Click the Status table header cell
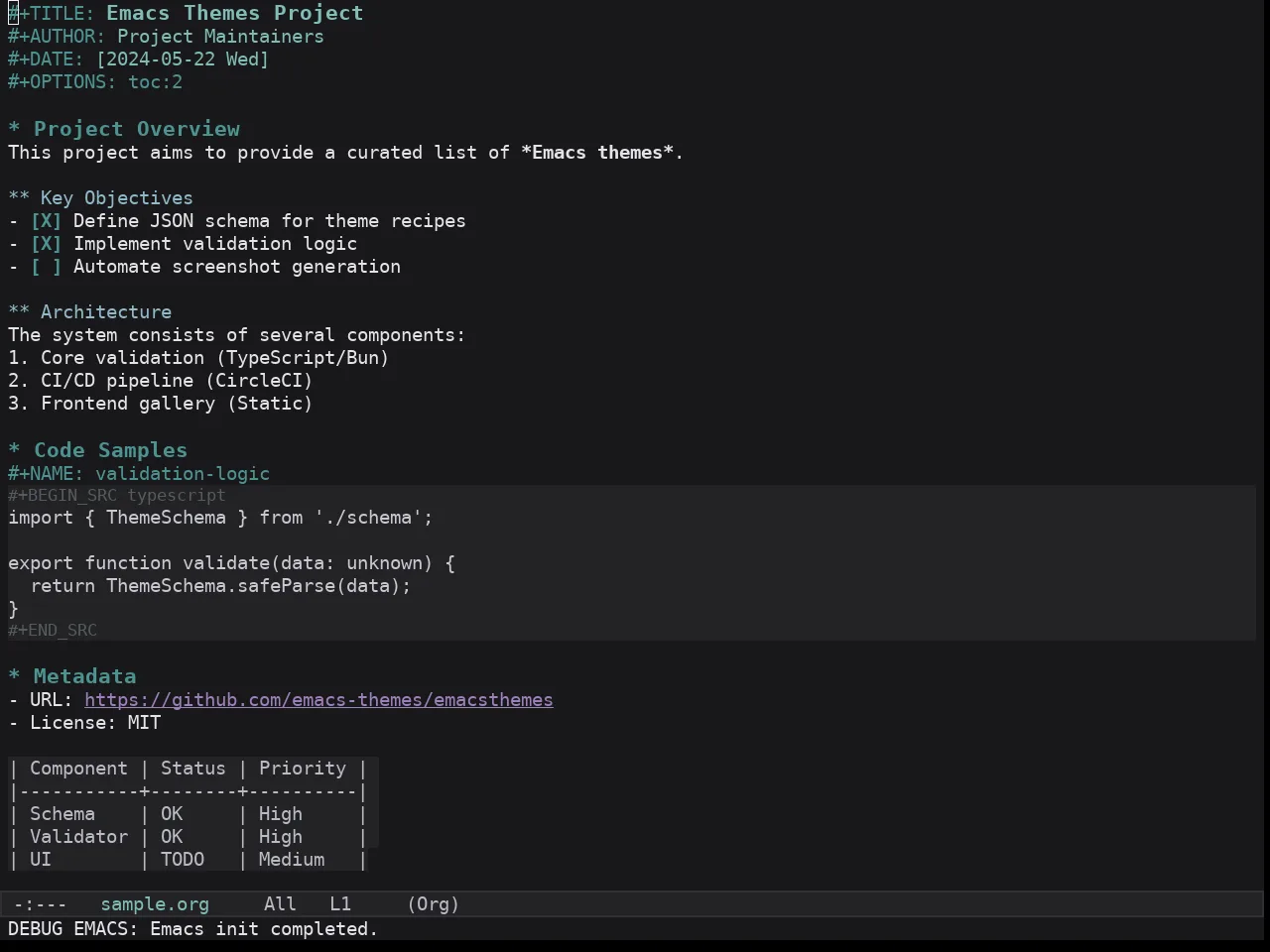Image resolution: width=1270 pixels, height=952 pixels. click(193, 769)
